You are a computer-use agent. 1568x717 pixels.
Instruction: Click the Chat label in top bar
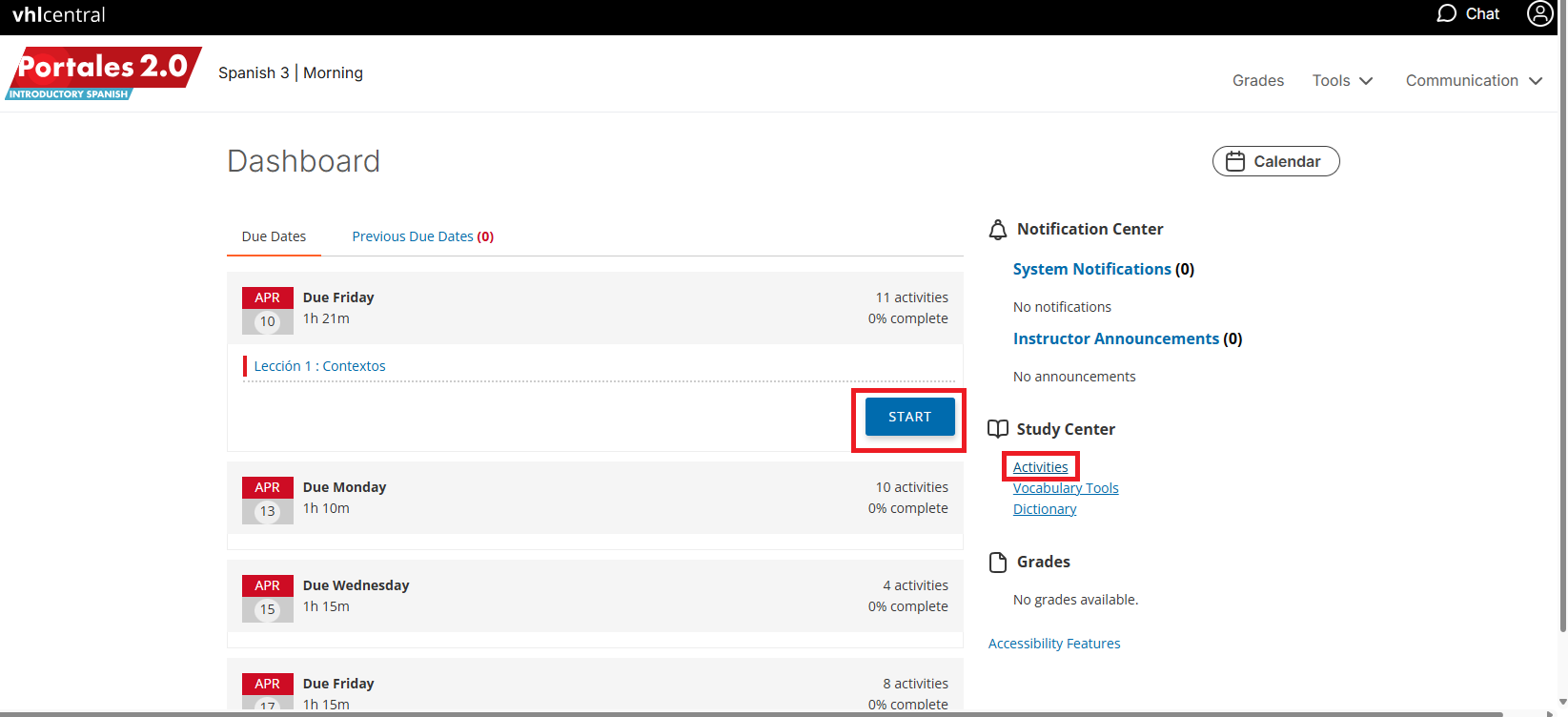click(1482, 13)
